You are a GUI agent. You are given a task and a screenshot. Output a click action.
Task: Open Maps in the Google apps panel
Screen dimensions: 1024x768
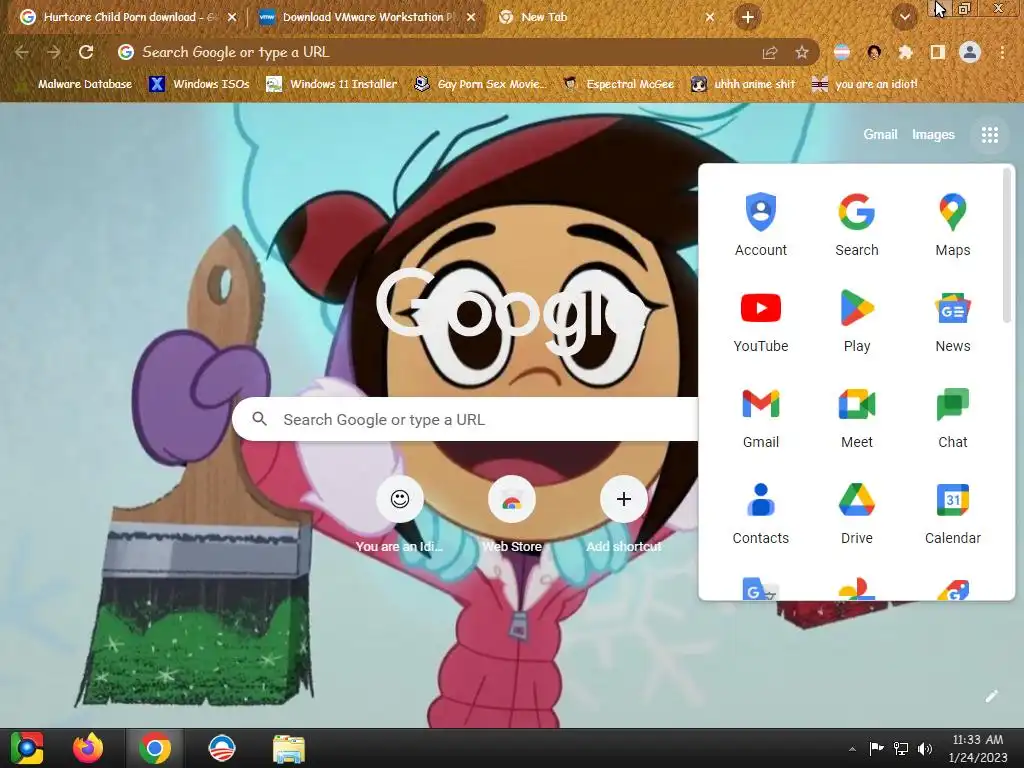coord(953,225)
